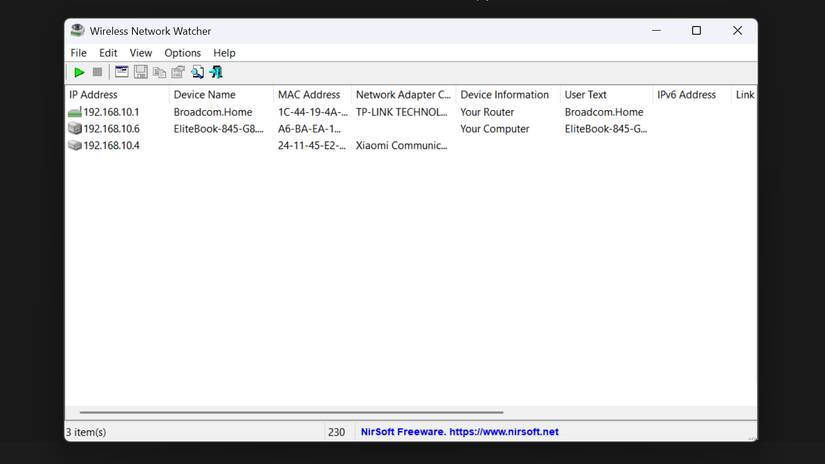The image size is (825, 464).
Task: Sort by MAC Address column header
Action: click(312, 95)
